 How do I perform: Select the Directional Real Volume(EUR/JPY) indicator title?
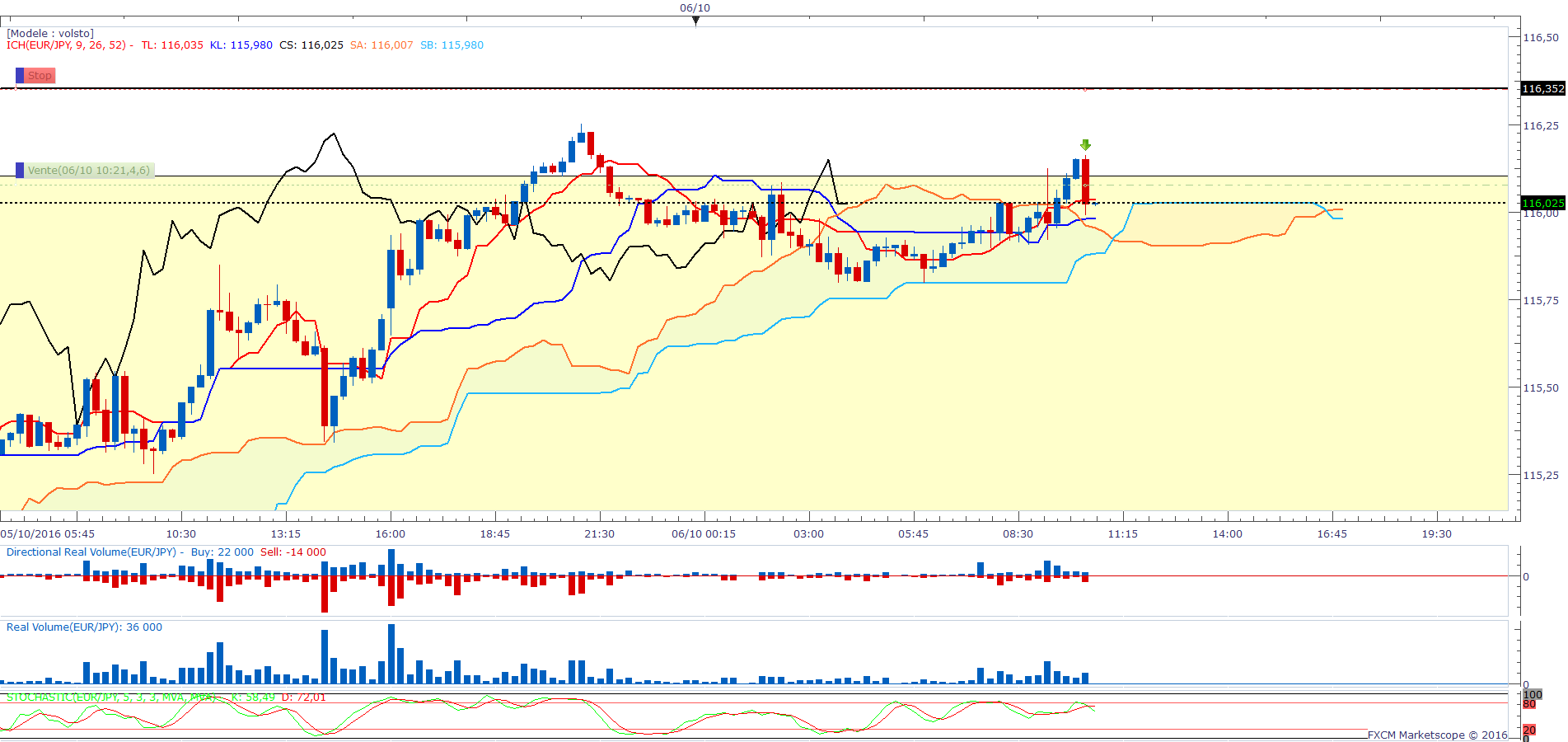pyautogui.click(x=91, y=552)
